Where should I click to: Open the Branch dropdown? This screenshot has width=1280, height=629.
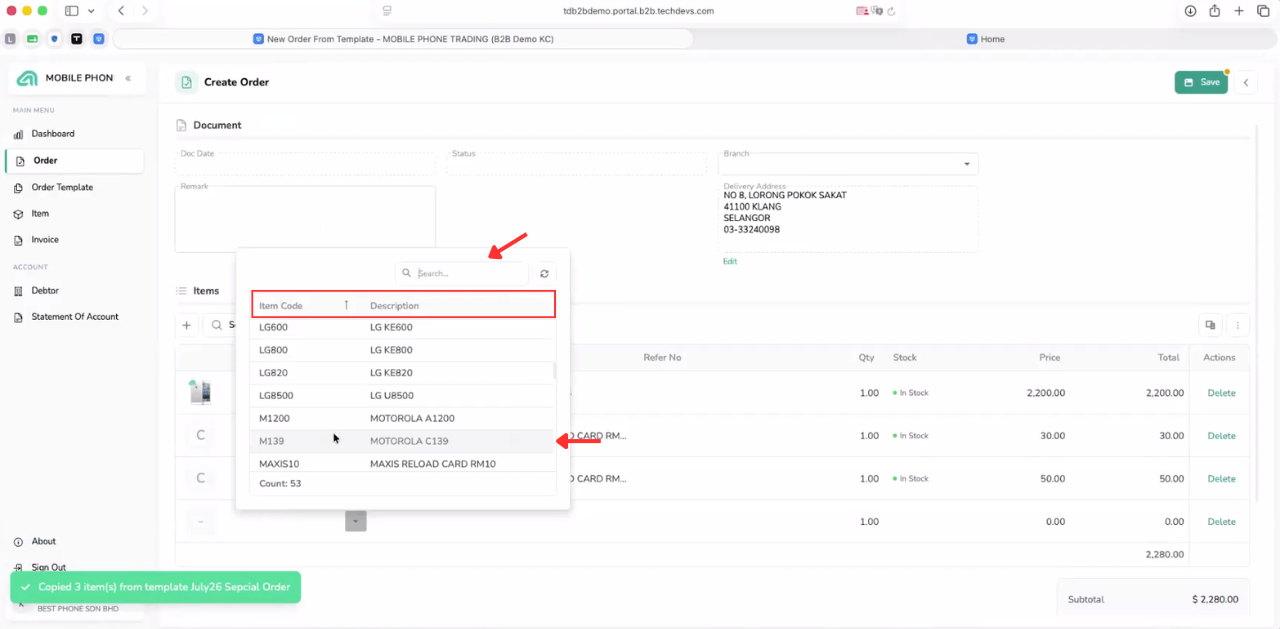pyautogui.click(x=966, y=164)
